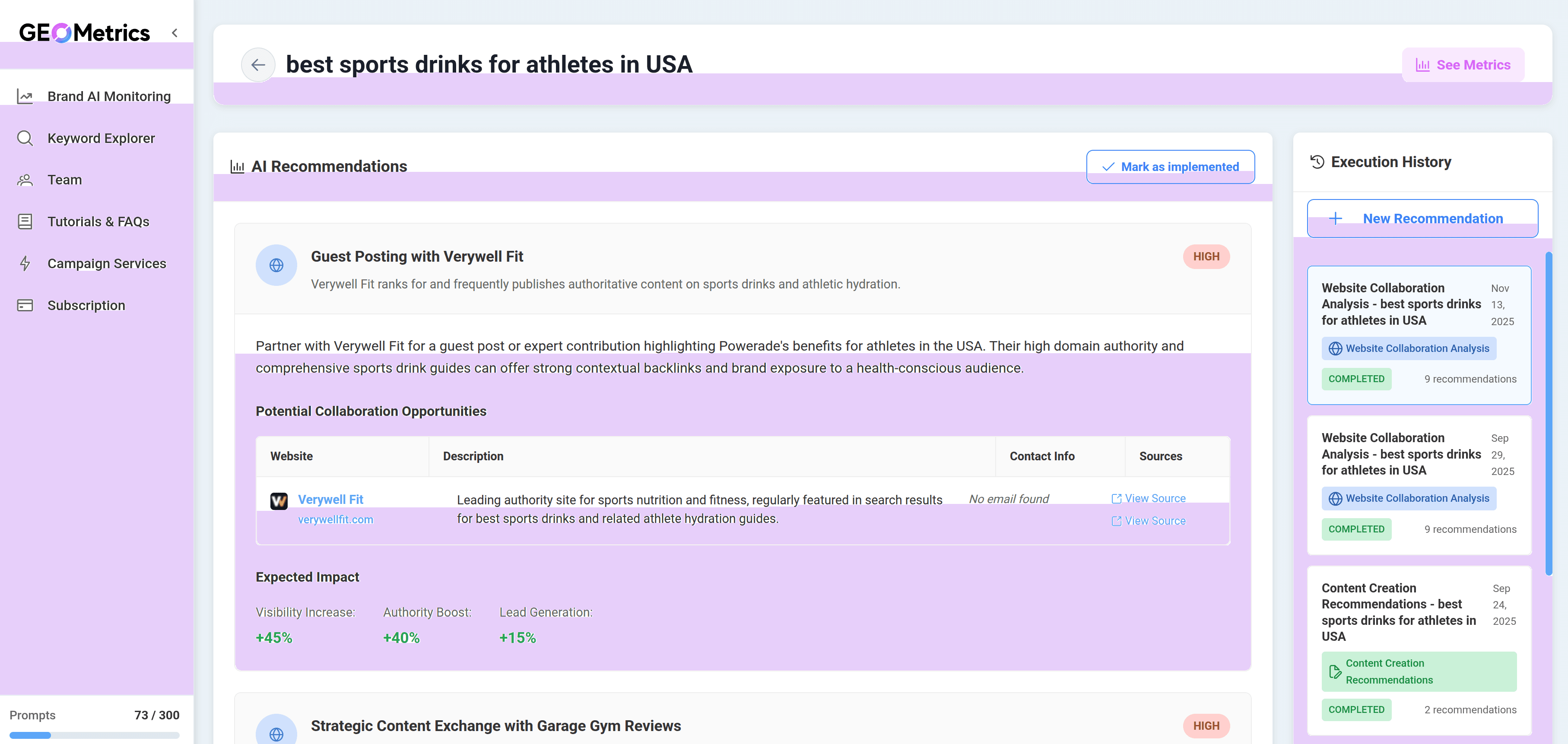This screenshot has width=1568, height=744.
Task: Click the Sources column header
Action: pyautogui.click(x=1161, y=456)
